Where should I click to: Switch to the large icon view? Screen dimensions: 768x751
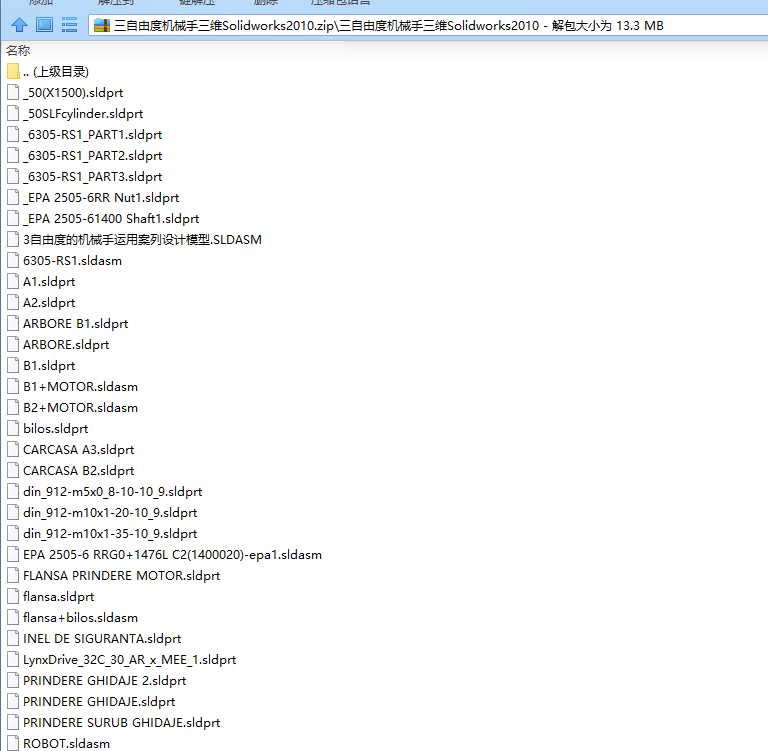(45, 24)
